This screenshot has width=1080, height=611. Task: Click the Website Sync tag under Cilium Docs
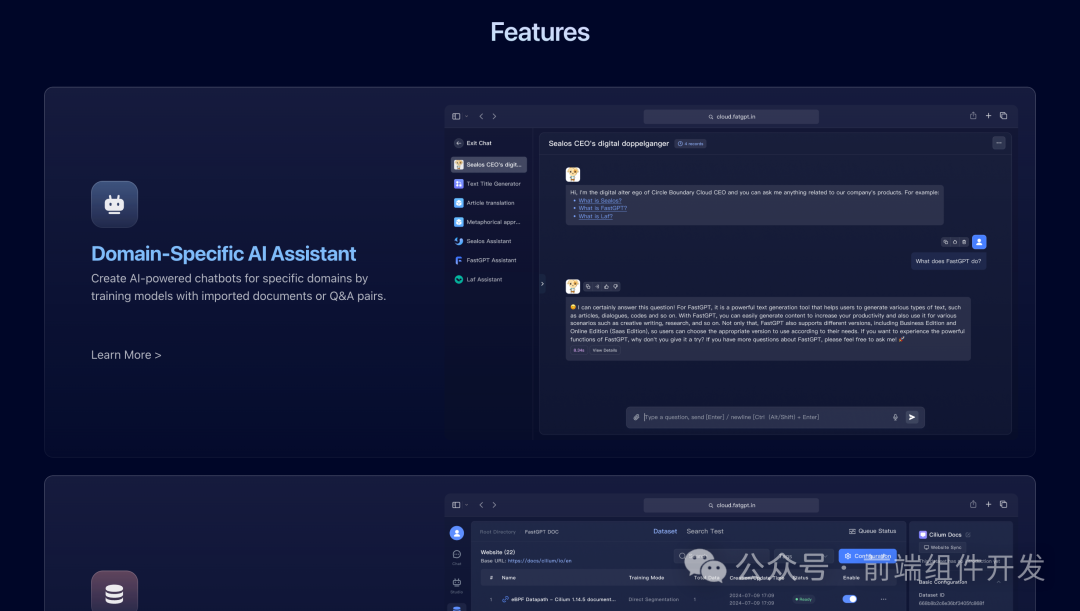[x=942, y=548]
